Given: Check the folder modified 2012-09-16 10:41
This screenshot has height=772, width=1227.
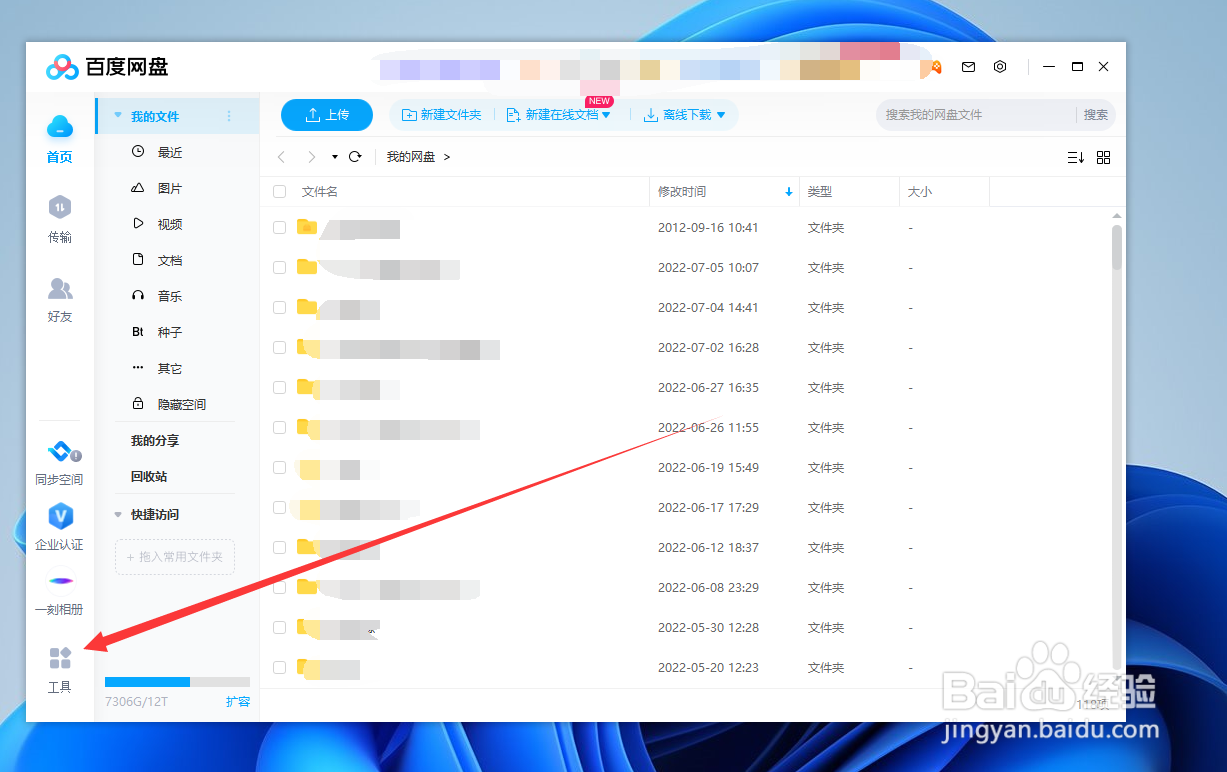Looking at the screenshot, I should tap(280, 227).
